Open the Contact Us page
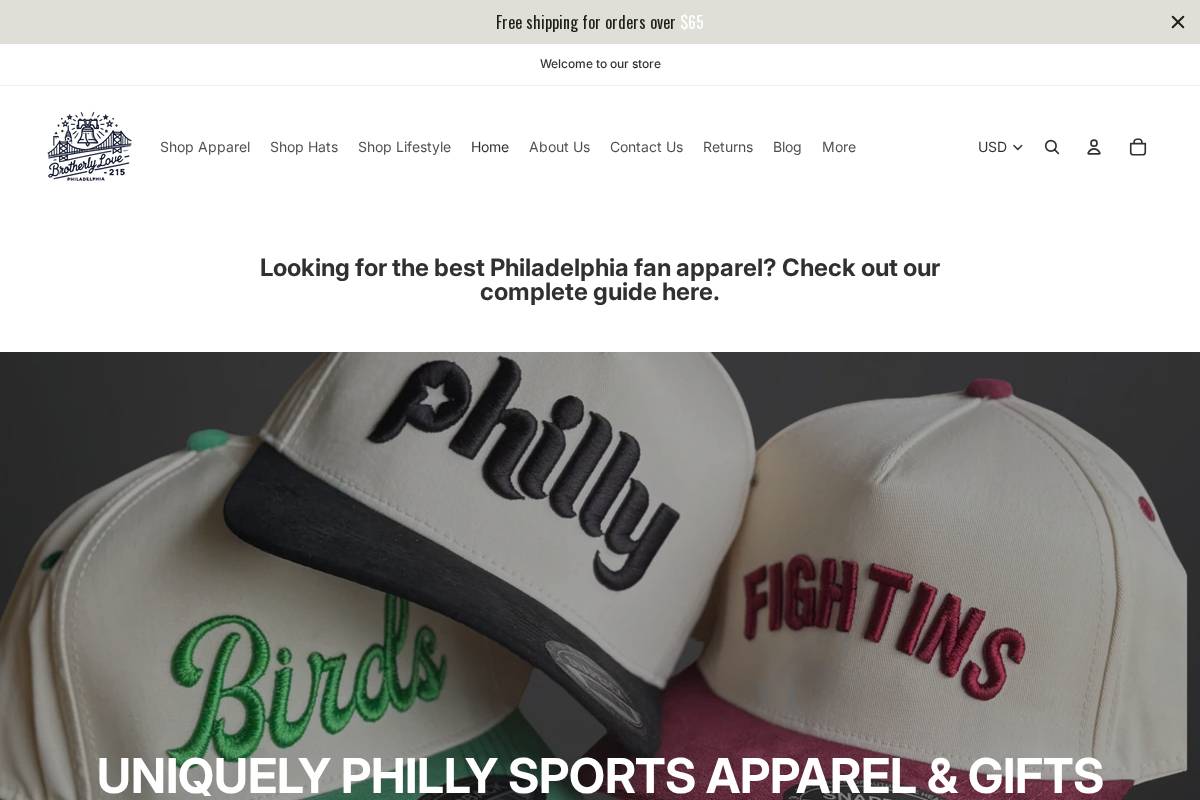The width and height of the screenshot is (1200, 800). 646,147
